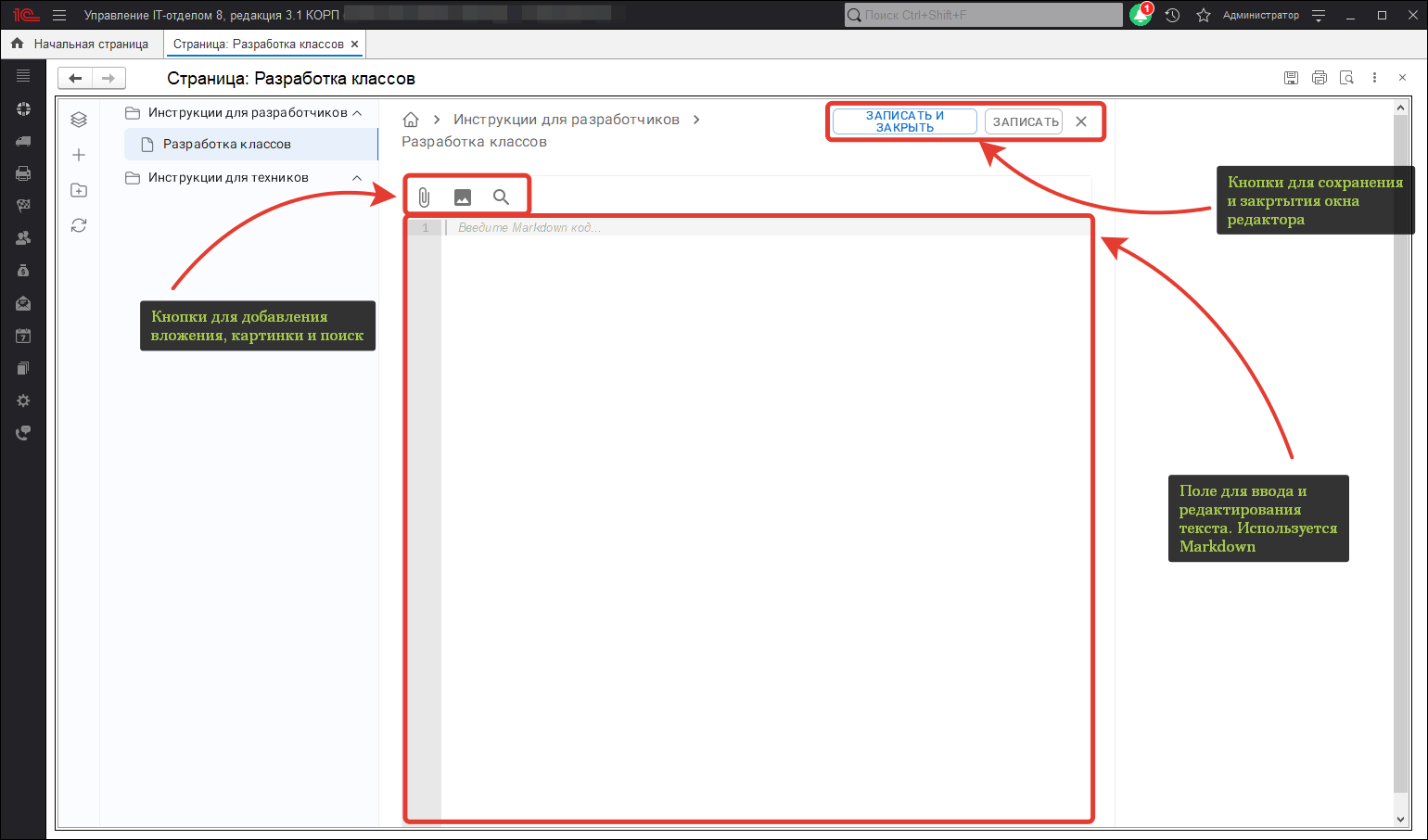Viewport: 1428px width, 840px height.
Task: Click the plus icon to add a page
Action: click(79, 155)
